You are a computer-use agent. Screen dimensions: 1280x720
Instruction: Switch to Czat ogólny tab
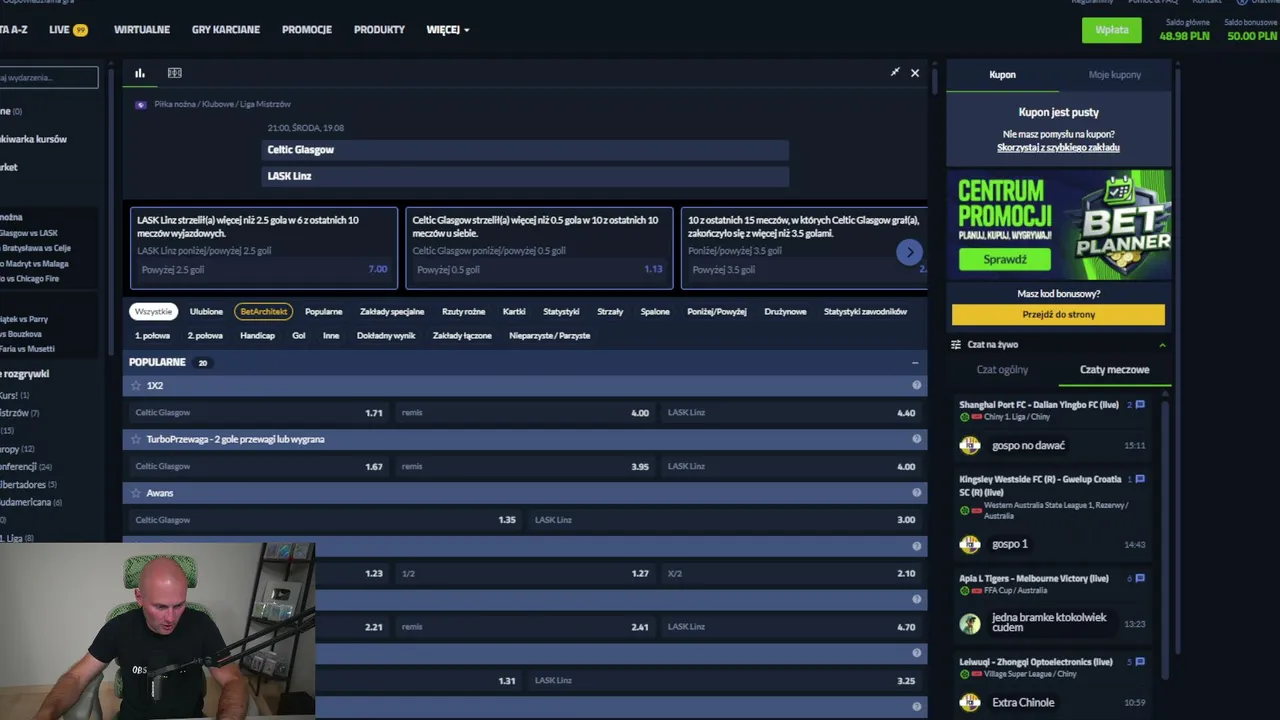1002,370
